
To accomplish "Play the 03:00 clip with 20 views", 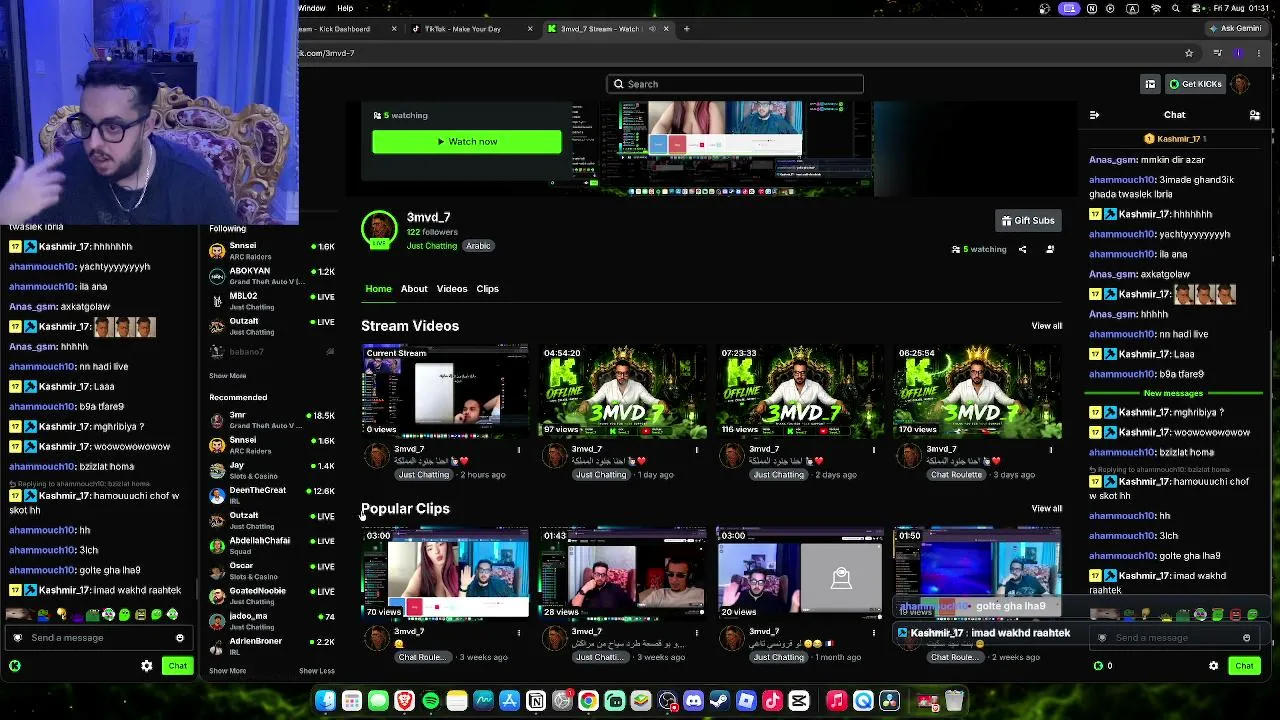I will 800,574.
